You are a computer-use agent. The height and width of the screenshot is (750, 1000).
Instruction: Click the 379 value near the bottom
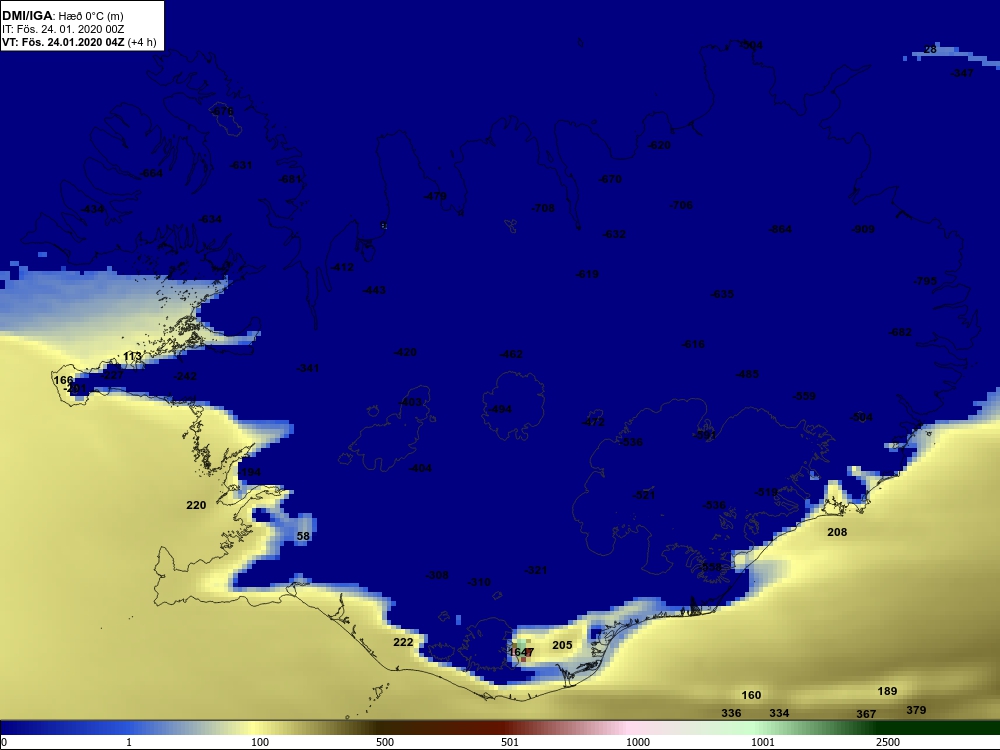click(916, 710)
